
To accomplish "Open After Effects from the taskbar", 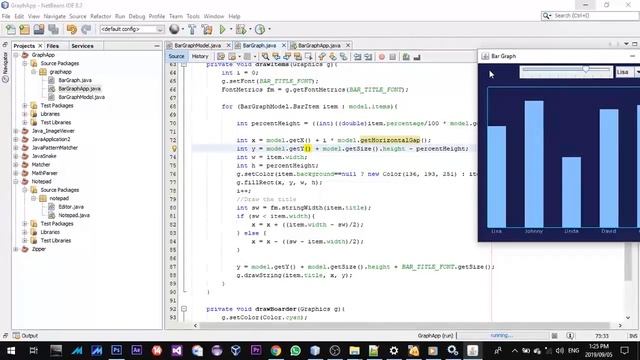I will (x=136, y=350).
